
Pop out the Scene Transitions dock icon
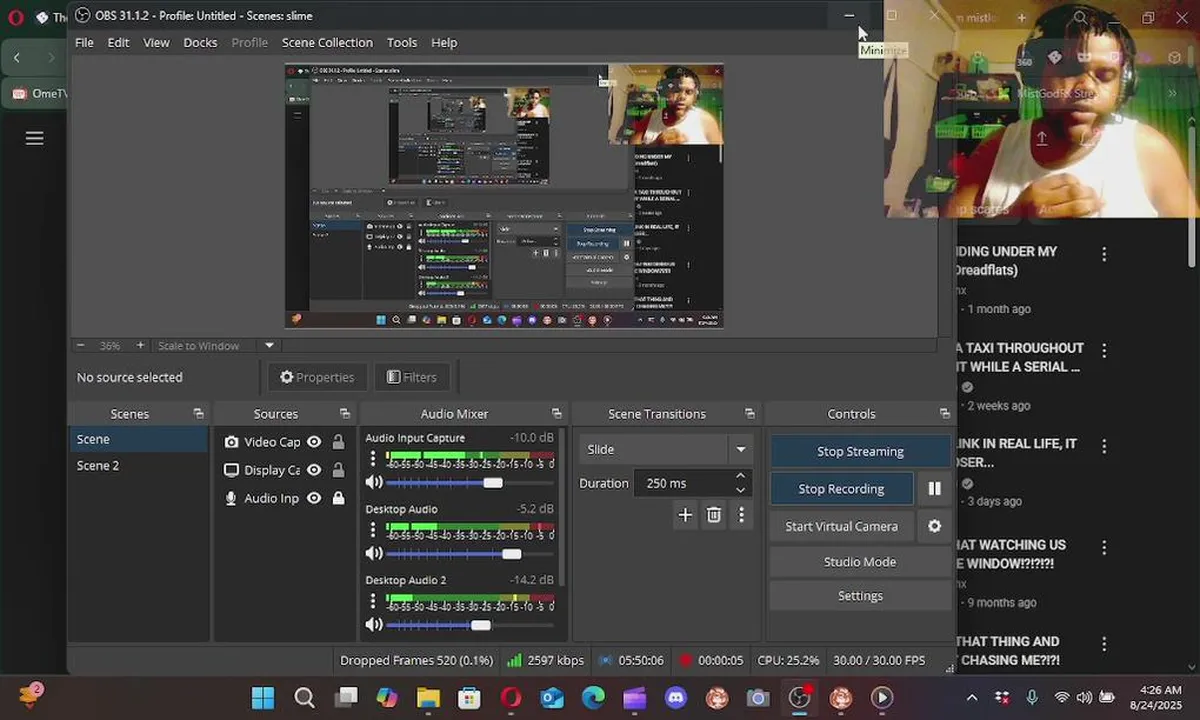pyautogui.click(x=750, y=414)
